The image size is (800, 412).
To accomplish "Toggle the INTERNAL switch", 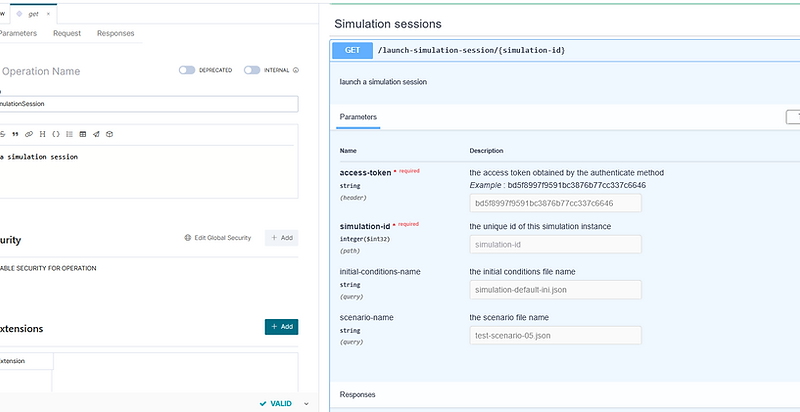I will (252, 70).
